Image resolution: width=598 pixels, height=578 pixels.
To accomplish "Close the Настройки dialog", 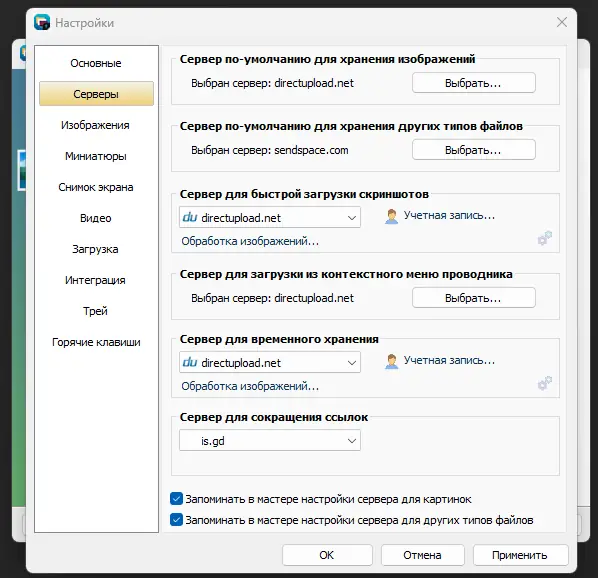I will pos(561,22).
